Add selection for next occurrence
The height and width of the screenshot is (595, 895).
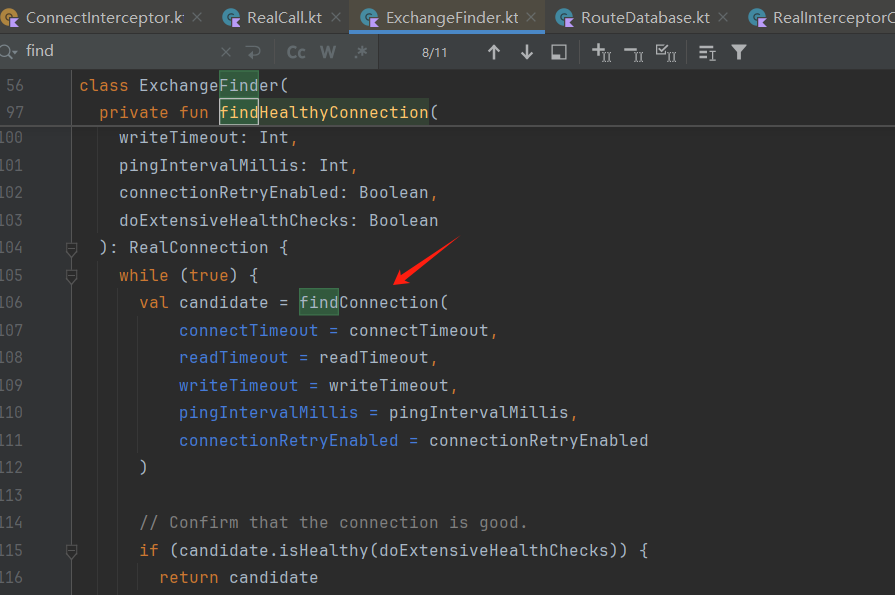602,53
